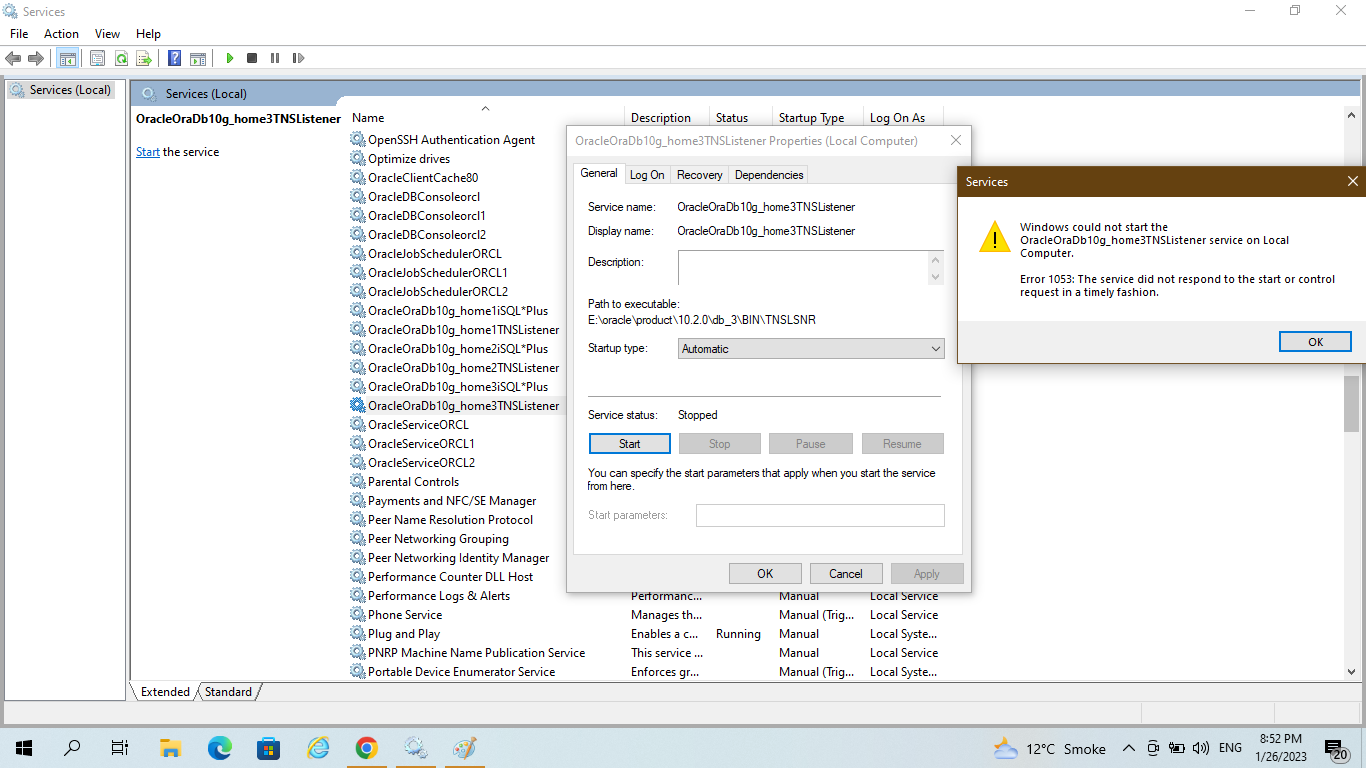Screen dimensions: 1366x768
Task: Click gear icon next to OracleServiceORCL2
Action: click(x=358, y=463)
